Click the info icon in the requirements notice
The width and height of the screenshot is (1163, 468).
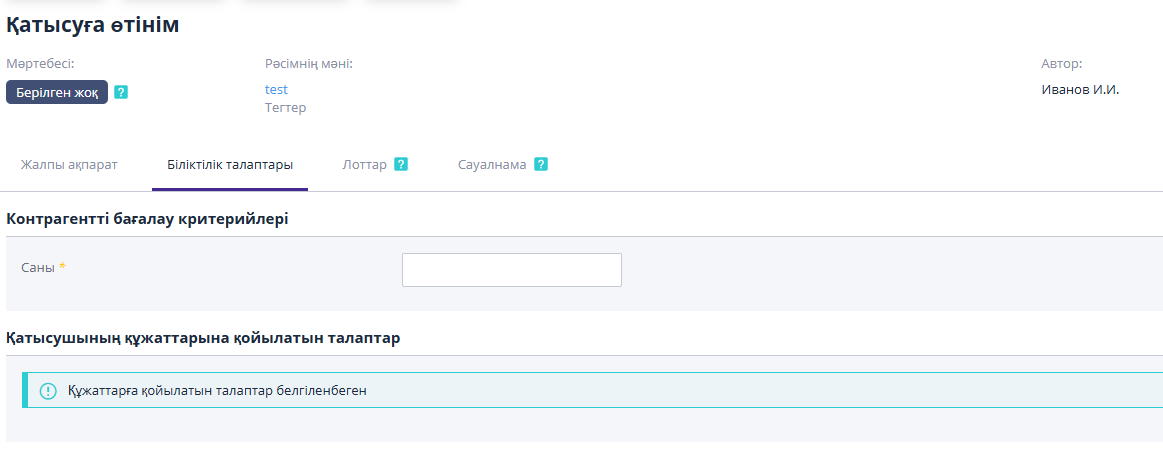pos(48,391)
